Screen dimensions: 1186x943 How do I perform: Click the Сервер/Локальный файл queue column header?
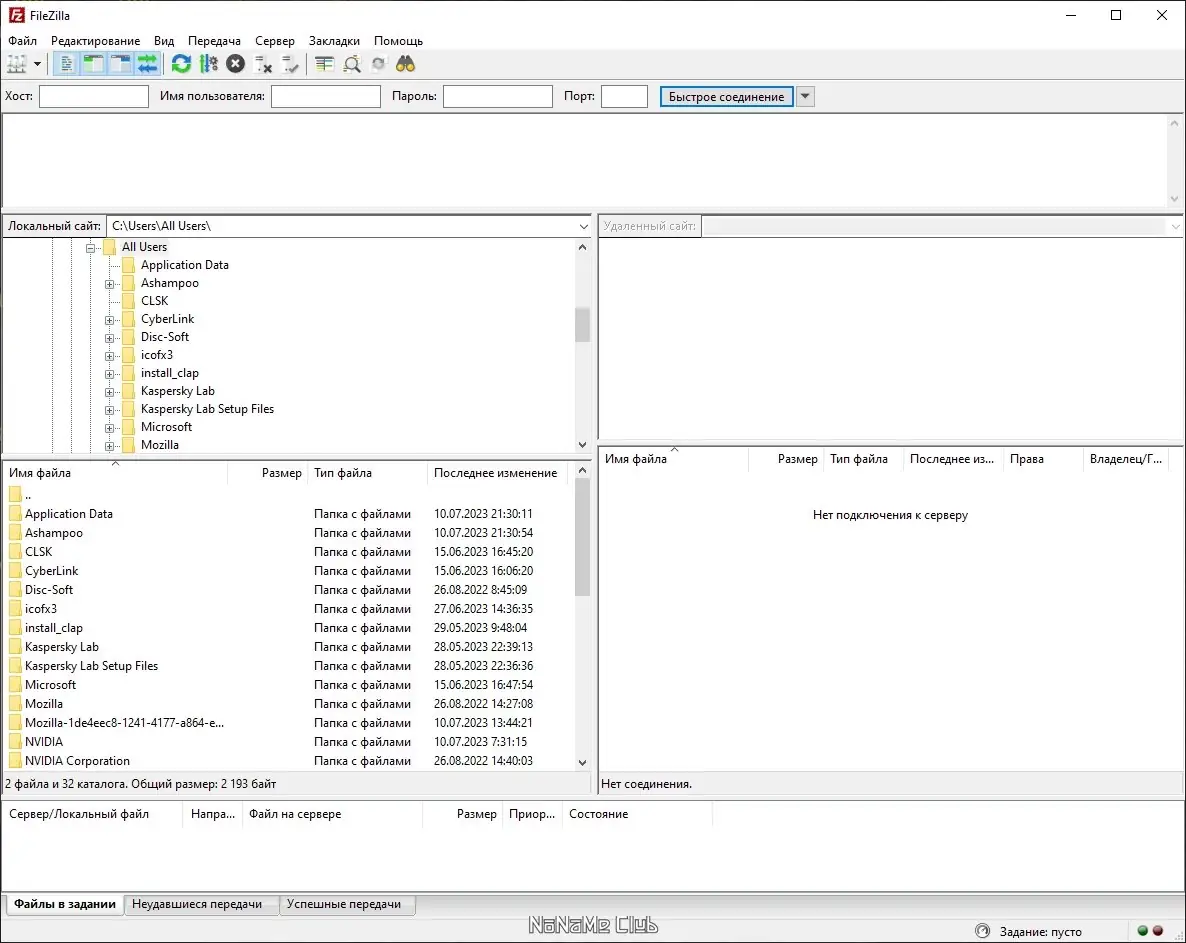(x=92, y=814)
